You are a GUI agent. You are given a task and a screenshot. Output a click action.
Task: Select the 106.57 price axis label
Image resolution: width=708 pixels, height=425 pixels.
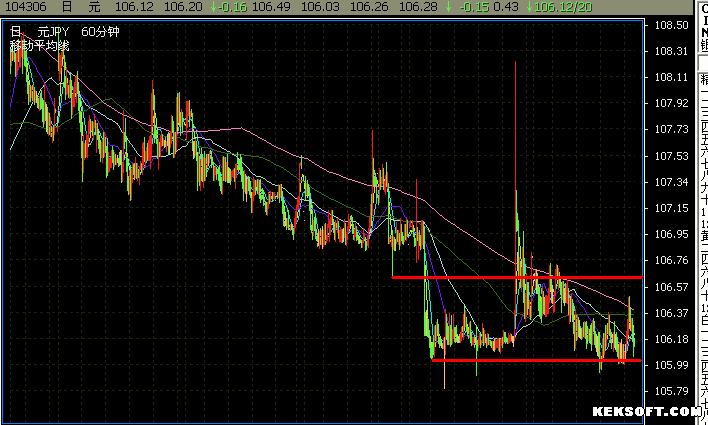pos(671,287)
